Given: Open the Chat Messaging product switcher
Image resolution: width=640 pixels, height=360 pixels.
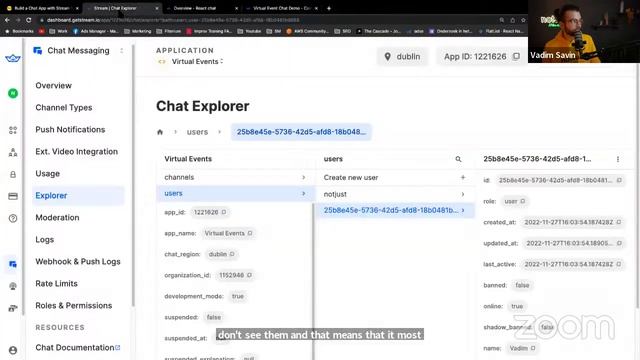Looking at the screenshot, I should point(122,51).
